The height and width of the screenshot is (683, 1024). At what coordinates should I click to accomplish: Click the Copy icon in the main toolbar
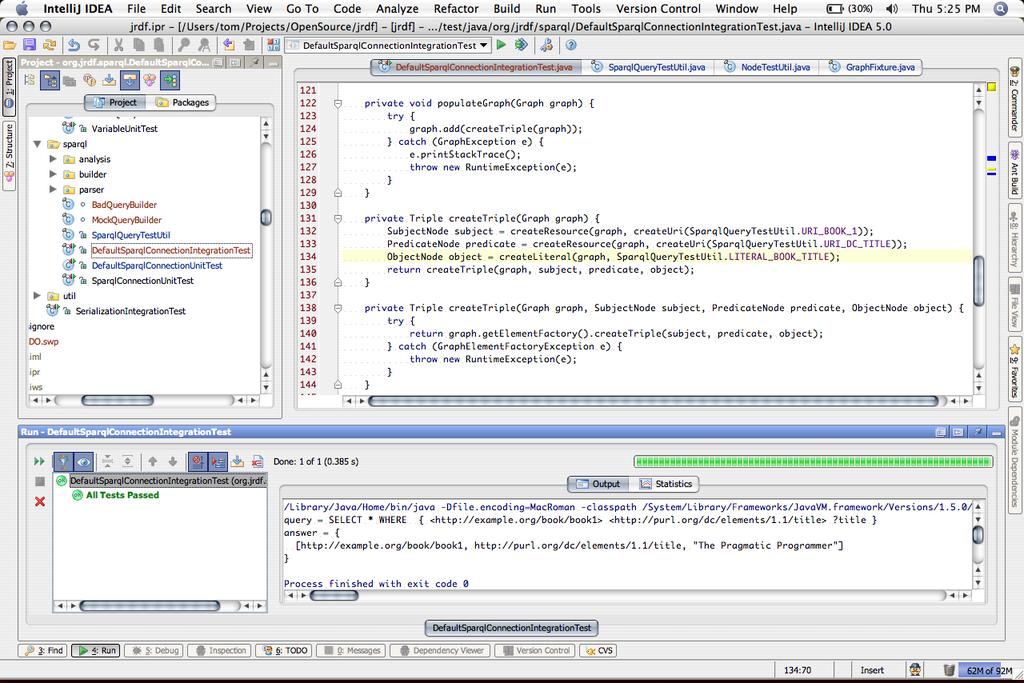coord(139,45)
